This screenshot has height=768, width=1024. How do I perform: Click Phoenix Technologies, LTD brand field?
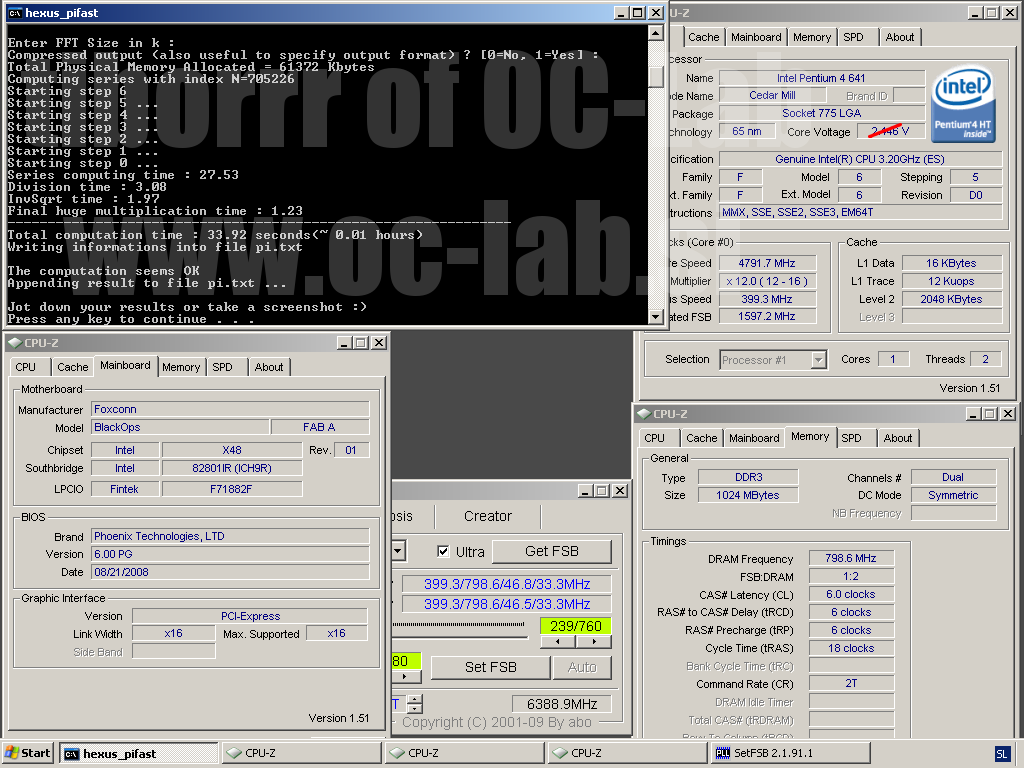coord(230,536)
